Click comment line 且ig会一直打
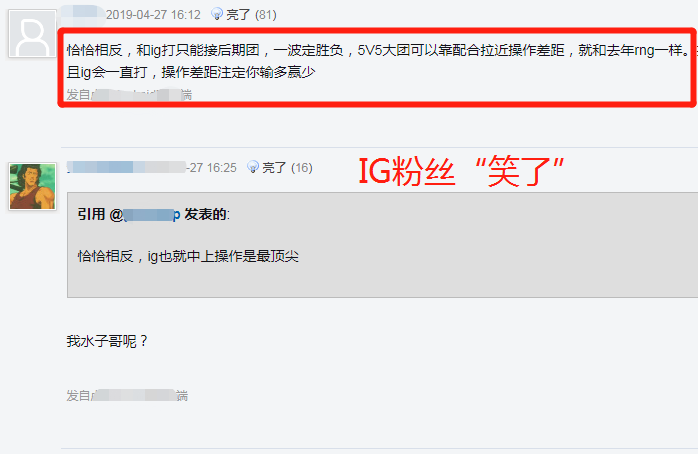The width and height of the screenshot is (698, 454). 191,72
